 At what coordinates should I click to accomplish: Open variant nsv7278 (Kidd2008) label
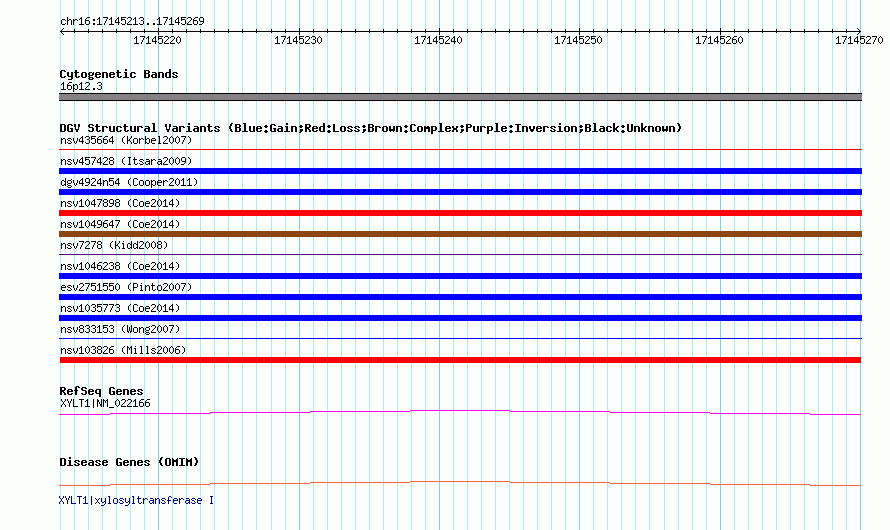pyautogui.click(x=114, y=245)
